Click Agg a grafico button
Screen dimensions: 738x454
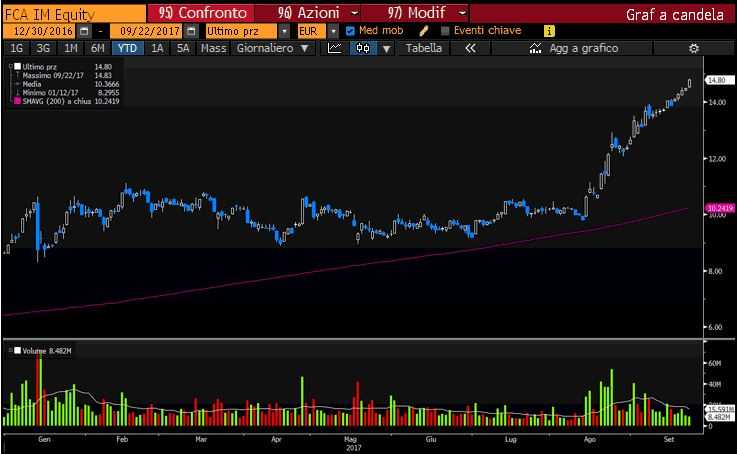pos(573,48)
